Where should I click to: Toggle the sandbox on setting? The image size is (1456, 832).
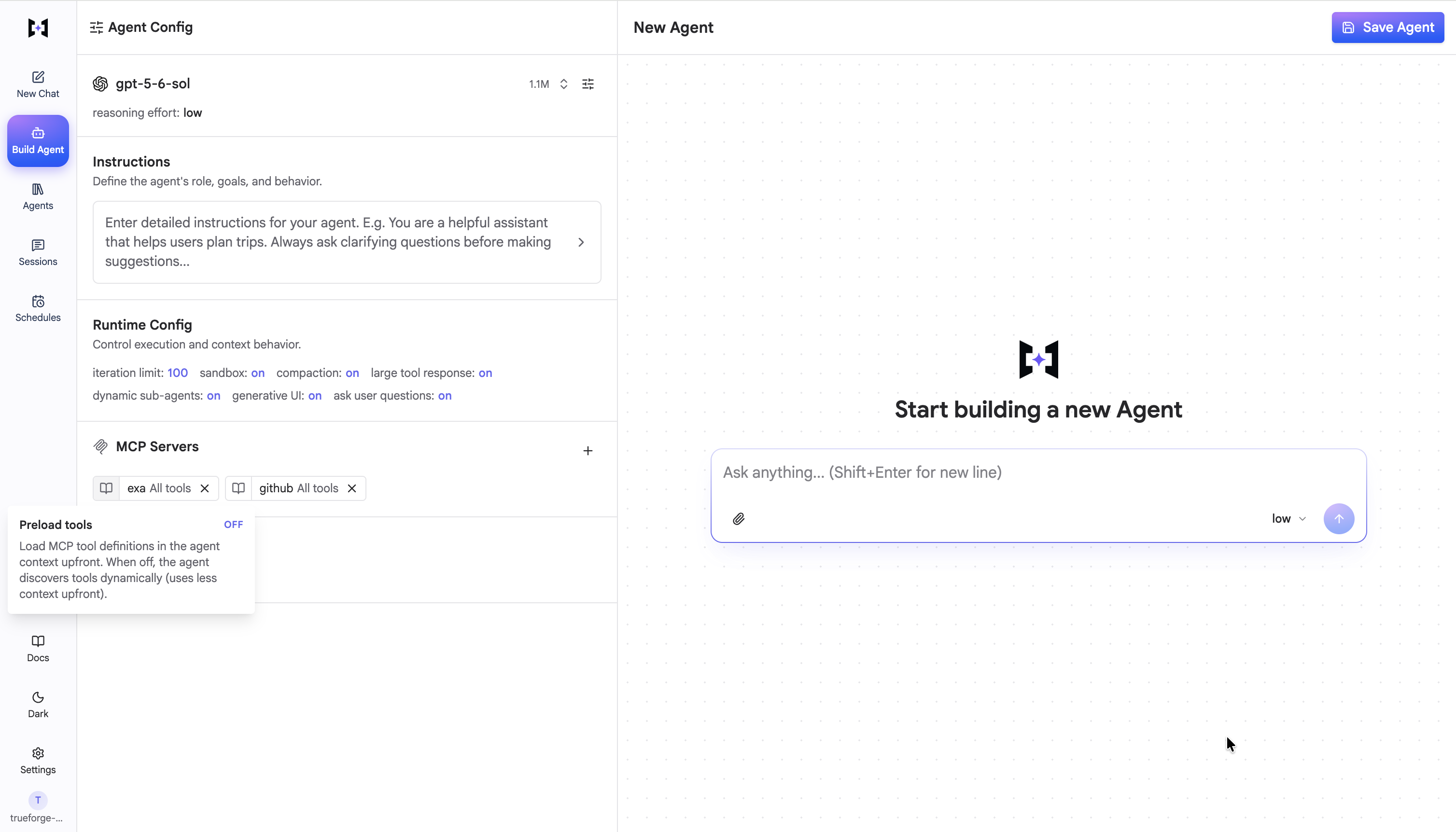point(258,373)
